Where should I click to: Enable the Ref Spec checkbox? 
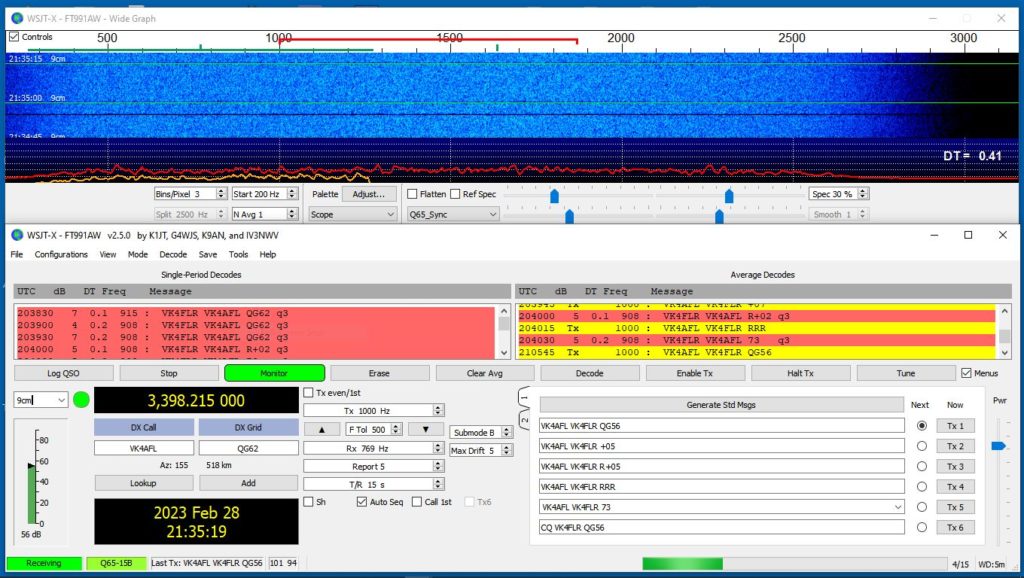click(x=455, y=194)
